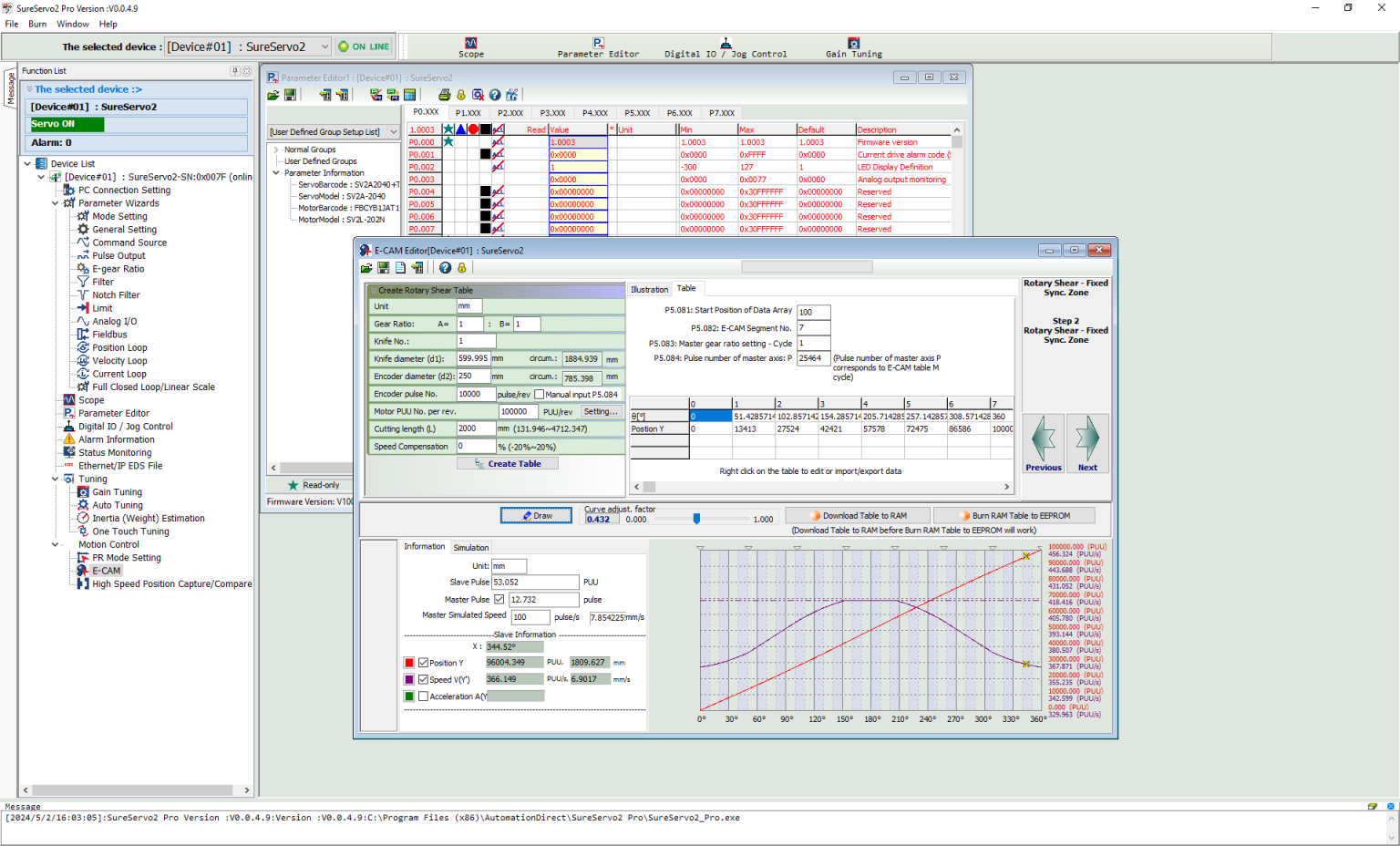The height and width of the screenshot is (846, 1400).
Task: Expand Normal Groups tree node
Action: [x=276, y=150]
